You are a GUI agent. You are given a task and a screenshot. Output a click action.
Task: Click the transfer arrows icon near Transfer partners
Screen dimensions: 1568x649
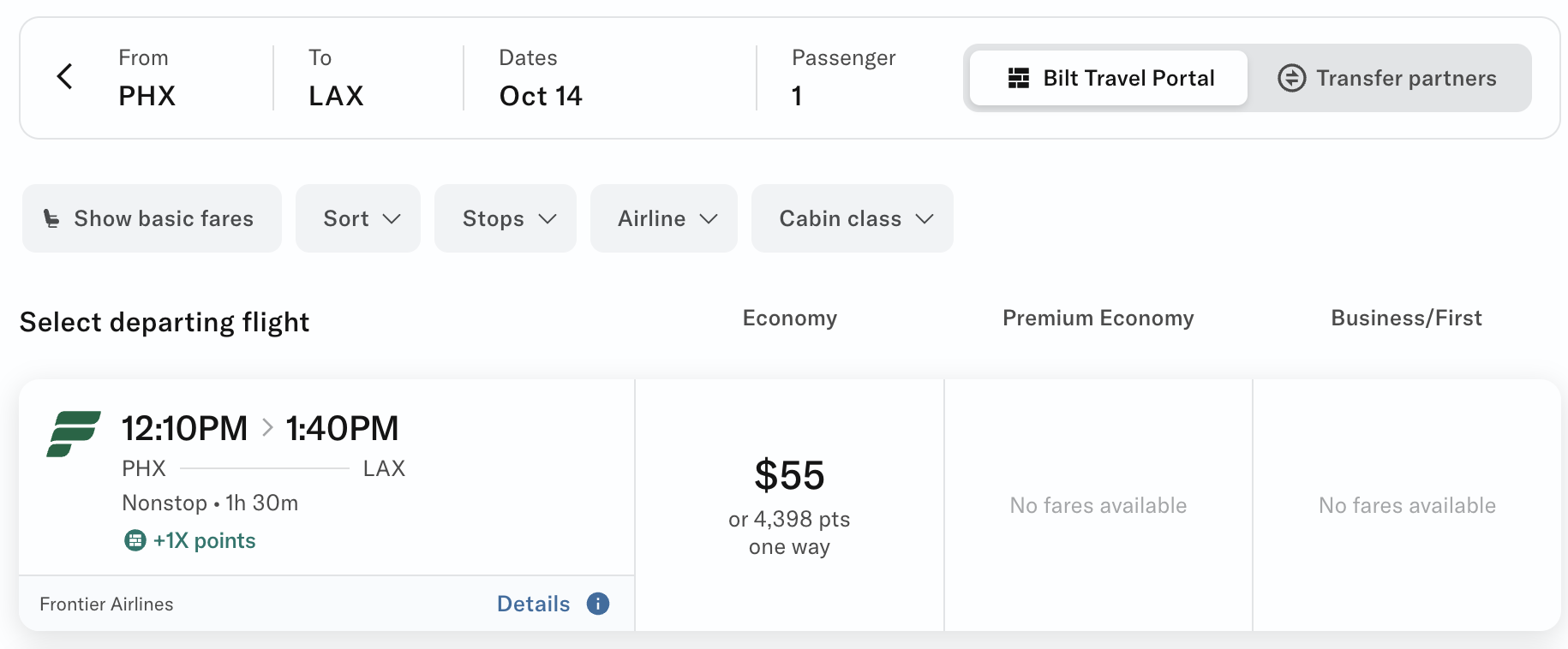tap(1292, 78)
